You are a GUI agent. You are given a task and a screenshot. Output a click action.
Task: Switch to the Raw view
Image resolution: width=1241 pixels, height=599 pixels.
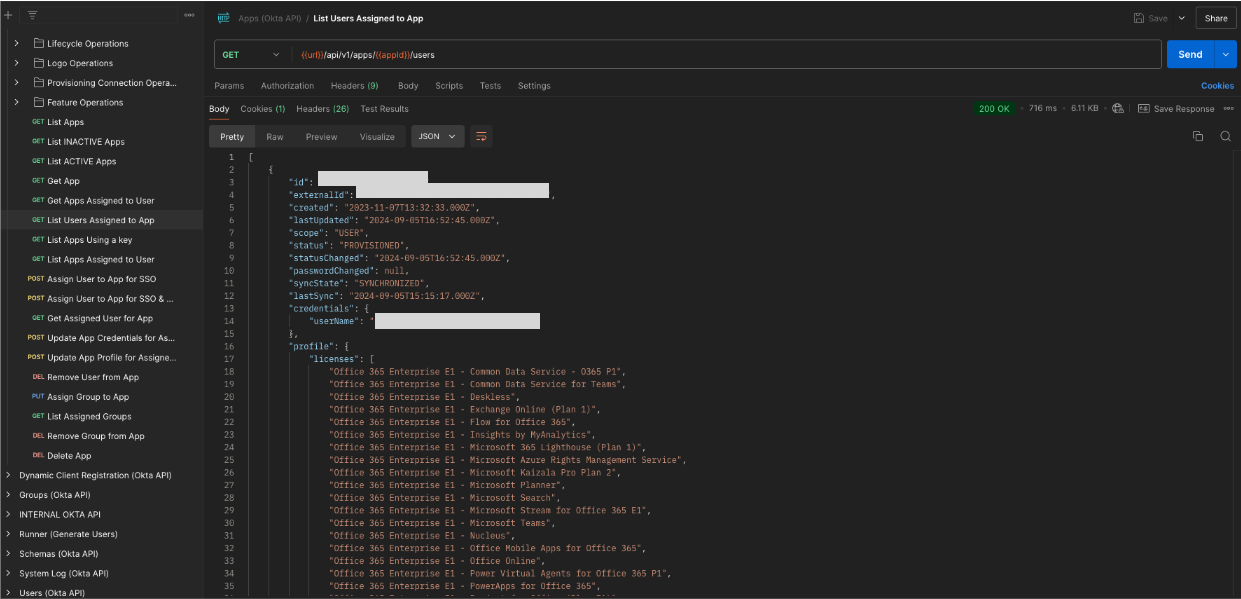point(275,136)
